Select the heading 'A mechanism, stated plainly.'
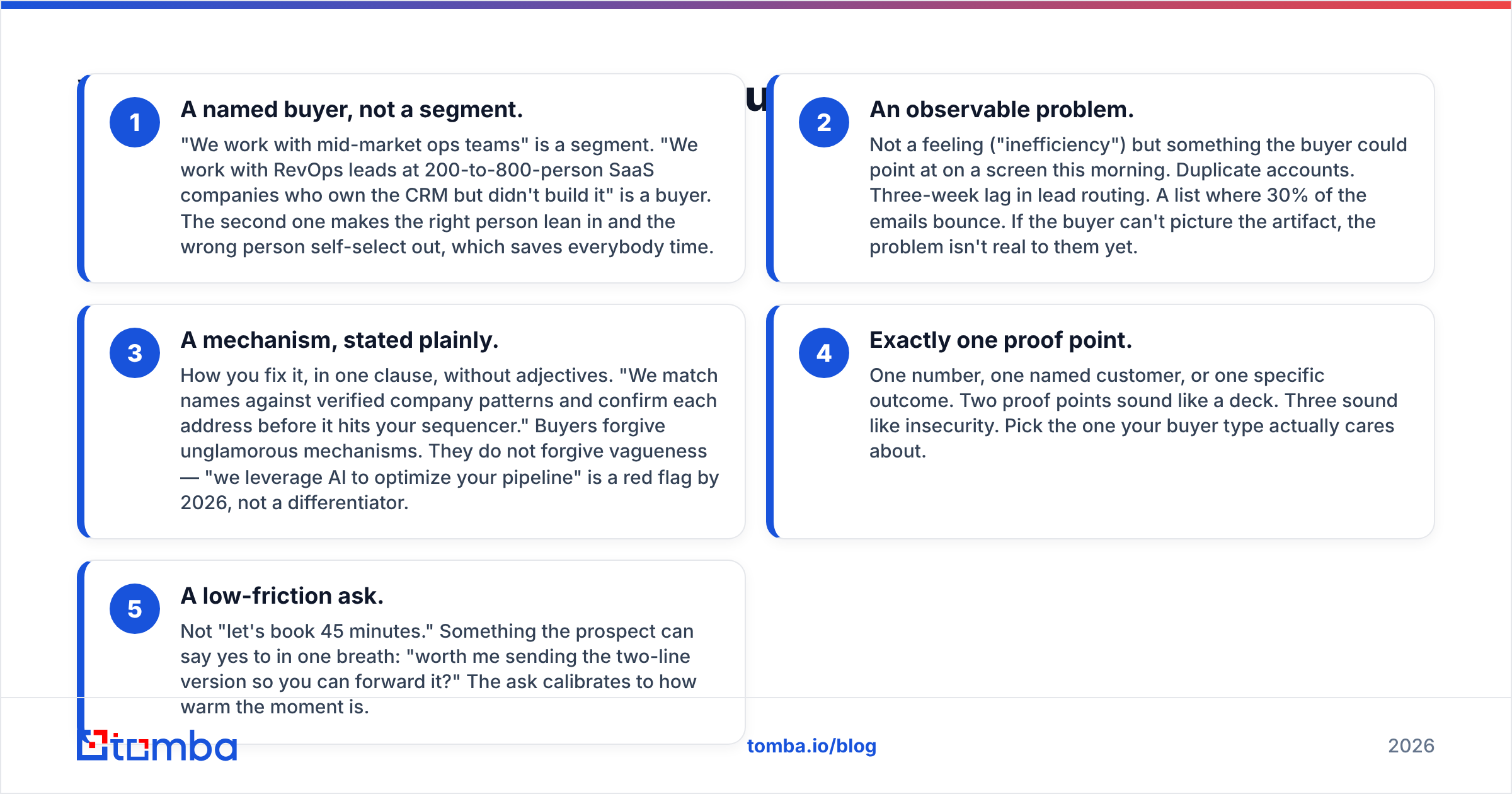The image size is (1512, 794). point(340,340)
